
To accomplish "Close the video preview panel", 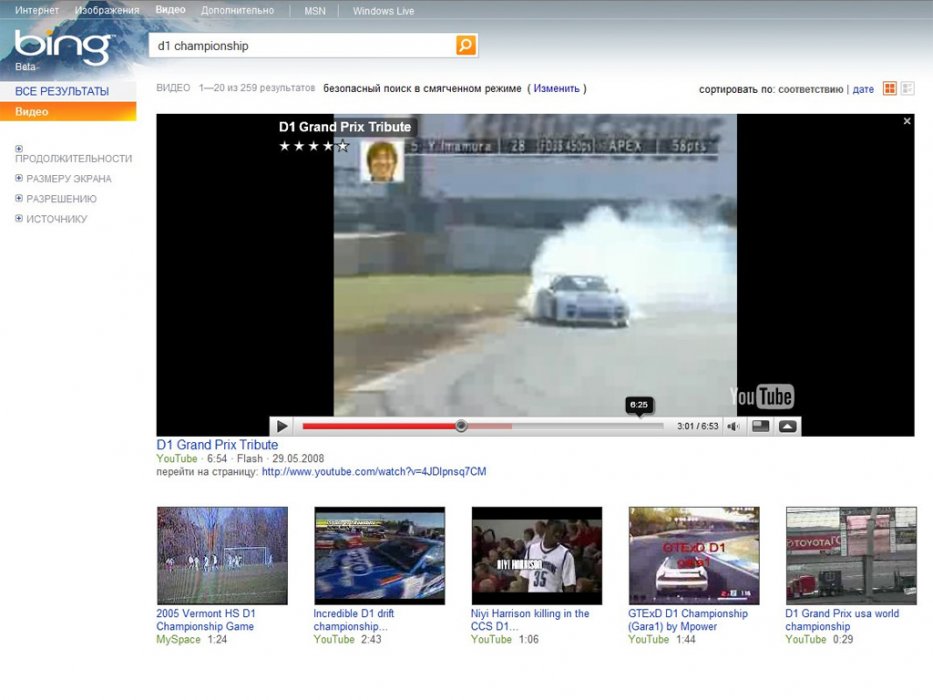I will tap(907, 121).
